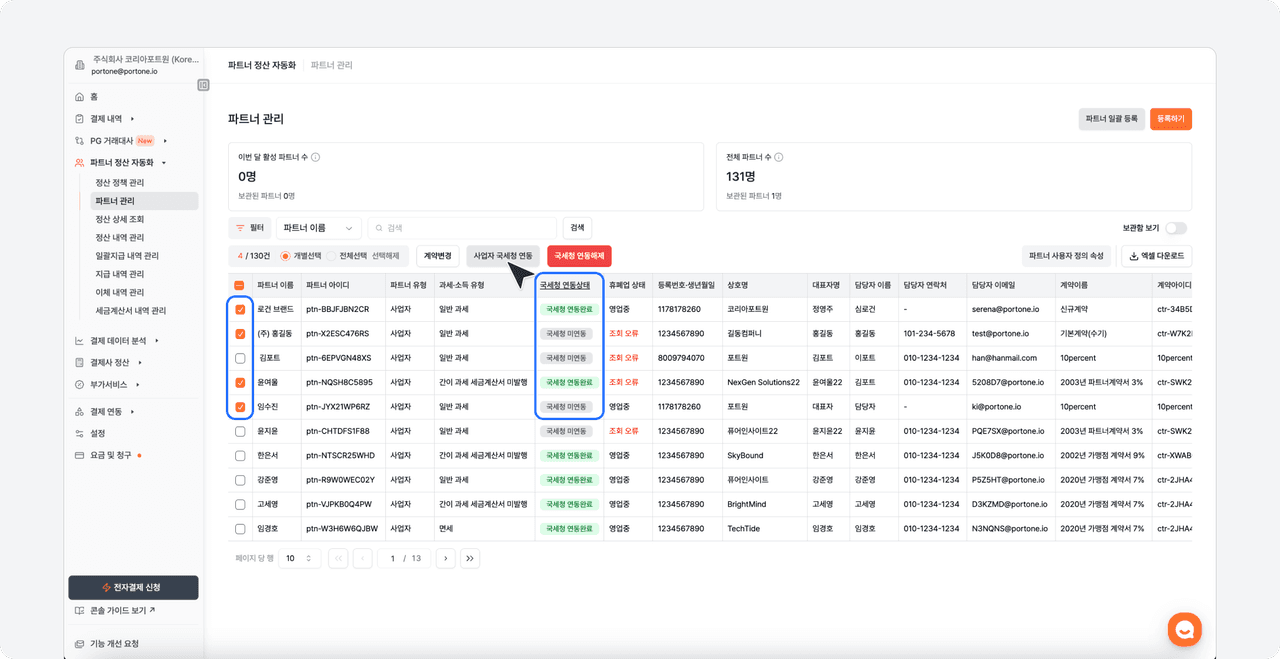
Task: Click the 엑셀 다운로드 download button
Action: click(x=1156, y=256)
